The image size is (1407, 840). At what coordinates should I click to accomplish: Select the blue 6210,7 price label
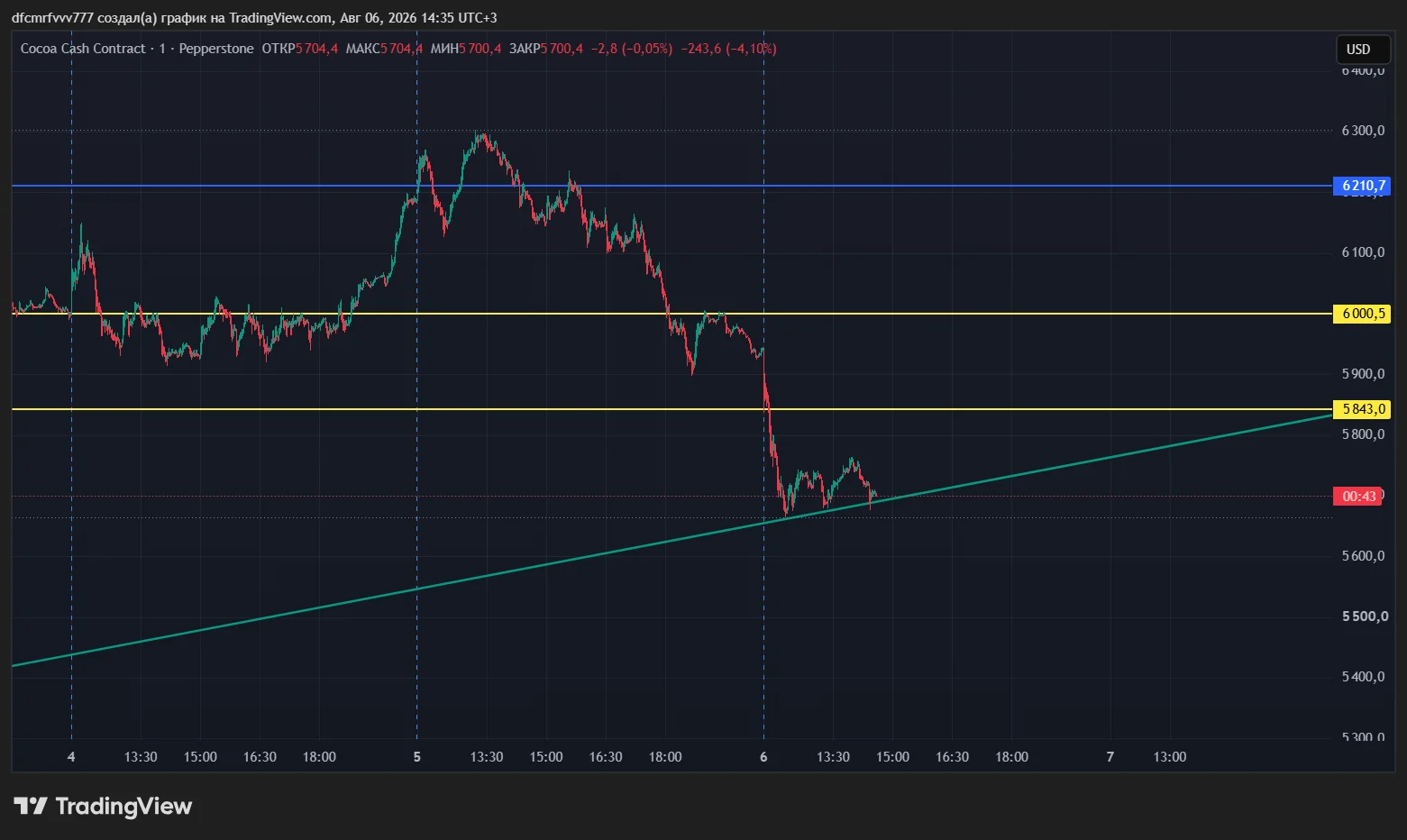[1362, 186]
